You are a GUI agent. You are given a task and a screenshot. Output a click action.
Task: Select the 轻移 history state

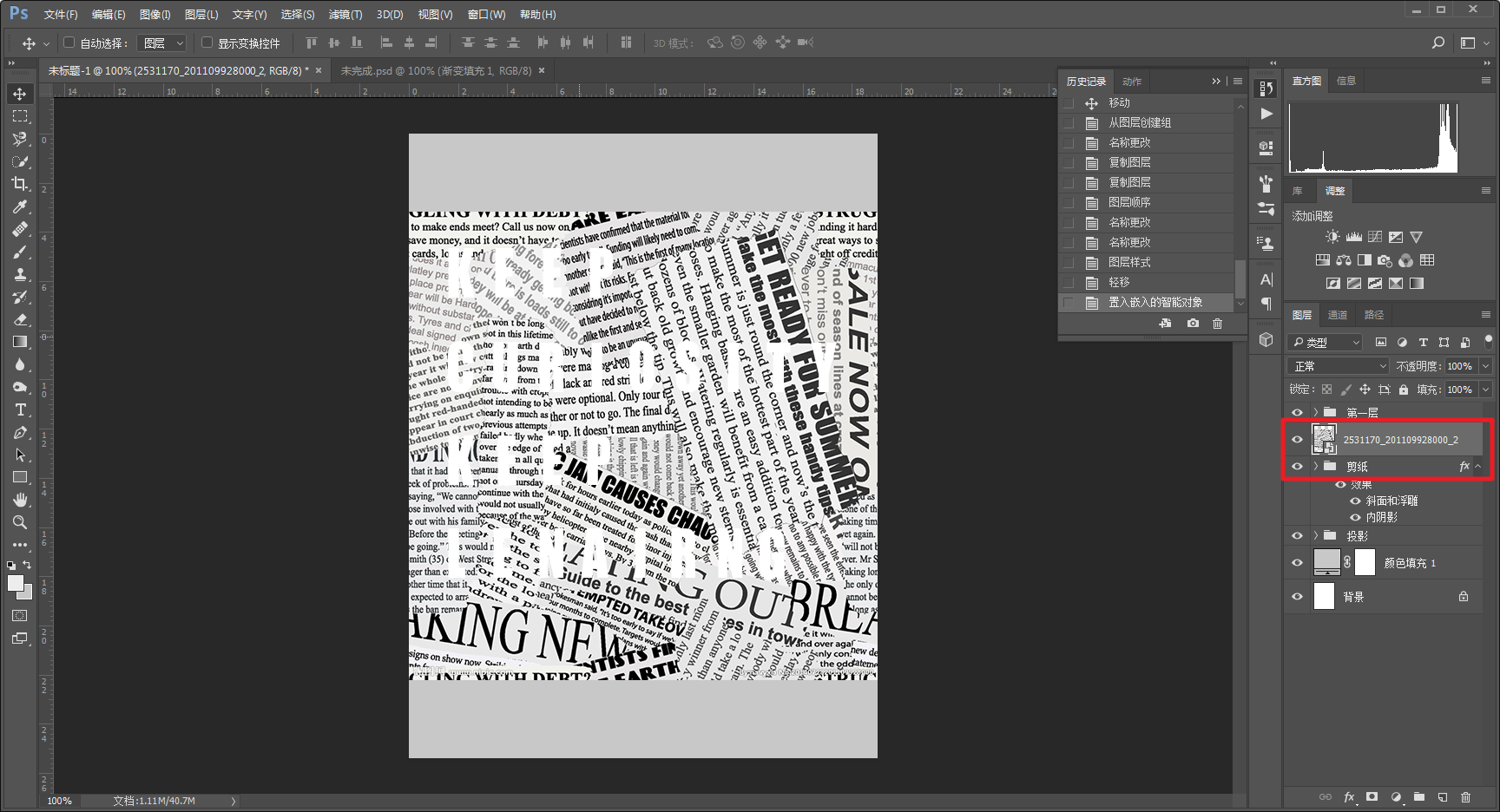[x=1148, y=283]
